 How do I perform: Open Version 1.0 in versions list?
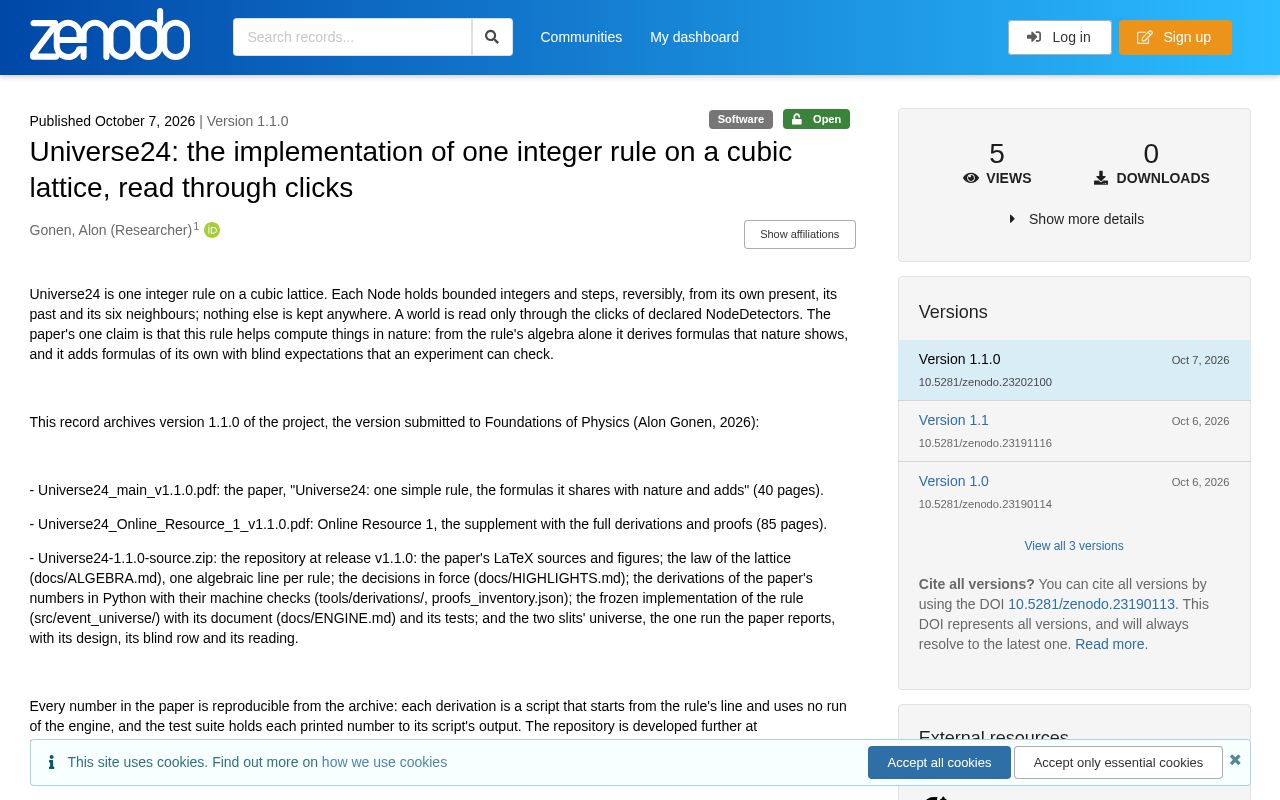point(953,481)
